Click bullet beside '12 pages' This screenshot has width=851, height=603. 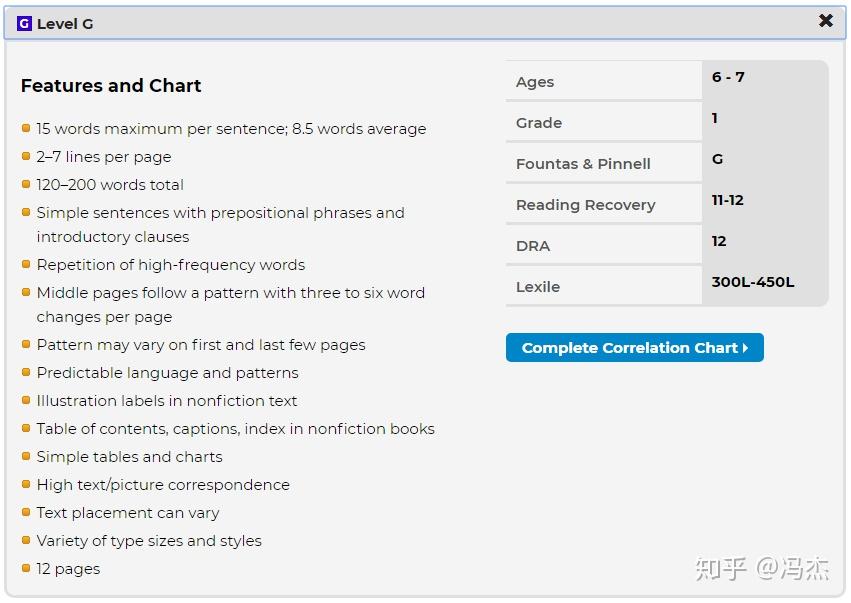coord(26,568)
